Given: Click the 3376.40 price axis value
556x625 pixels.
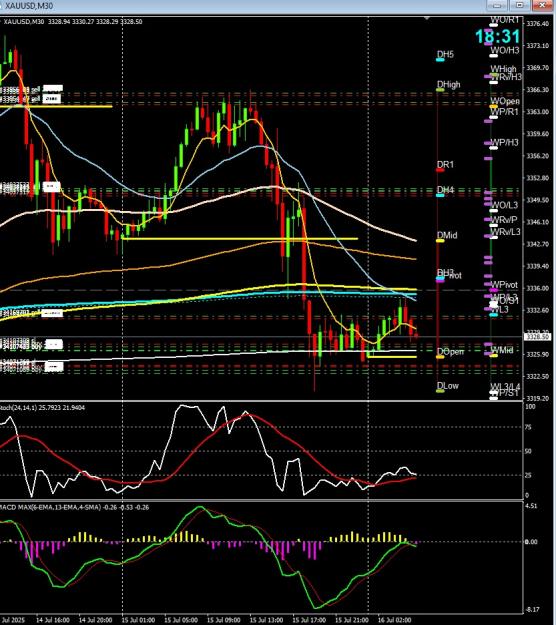Looking at the screenshot, I should tap(537, 24).
